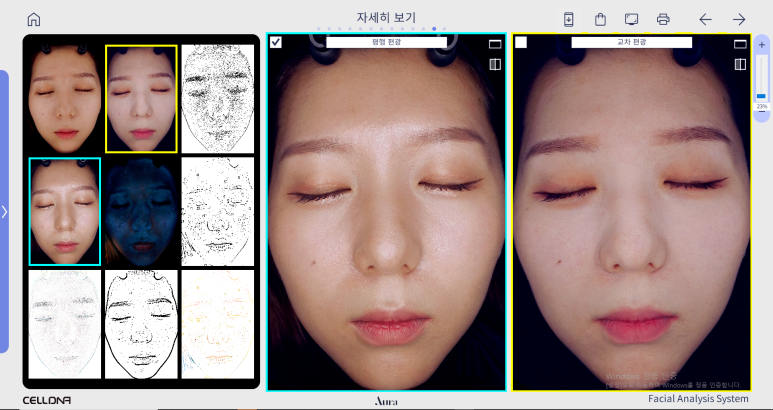The height and width of the screenshot is (410, 773).
Task: Go to the home screen
Action: point(34,20)
